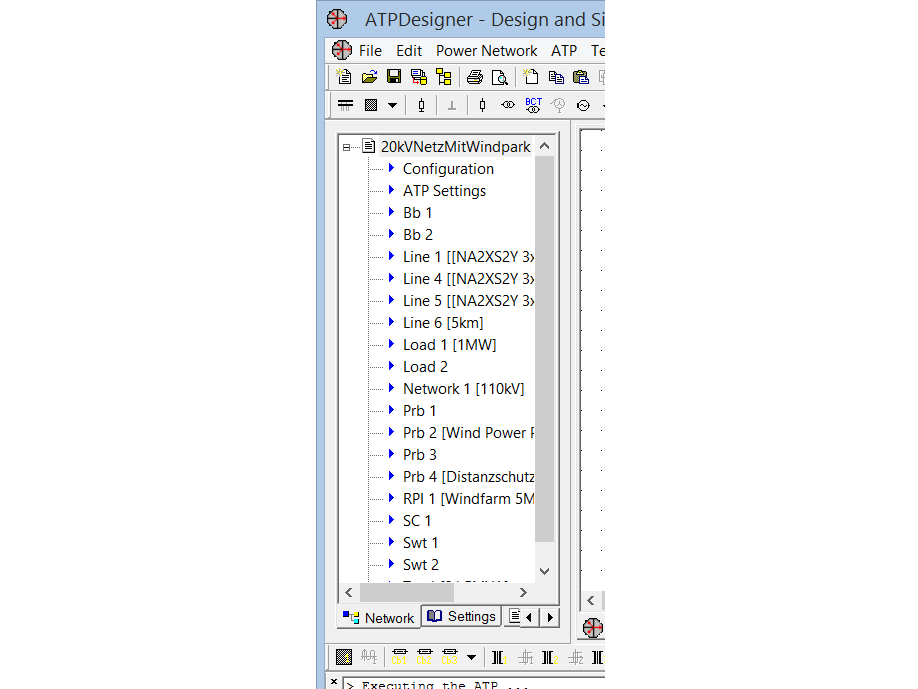918x689 pixels.
Task: Select ATP Settings tree item
Action: click(x=444, y=190)
